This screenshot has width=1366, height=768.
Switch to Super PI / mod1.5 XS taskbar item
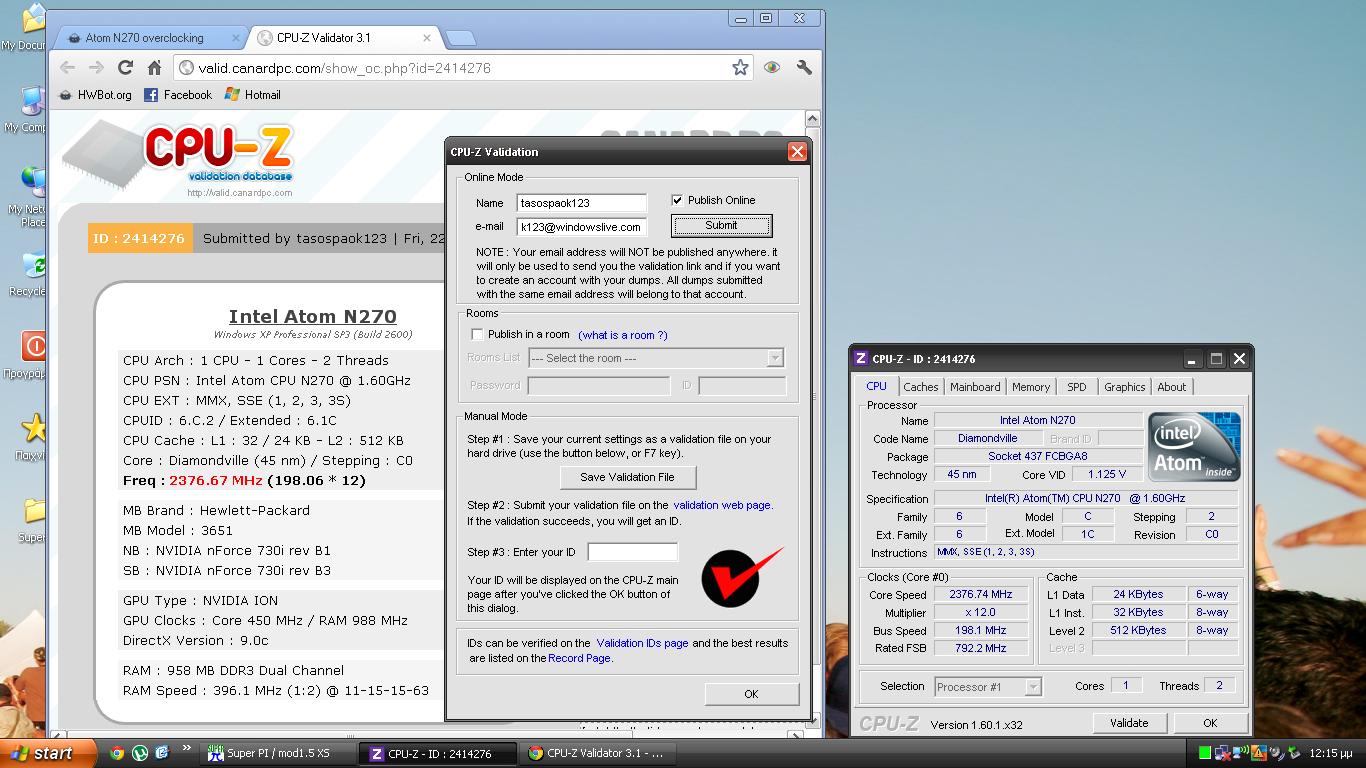[x=277, y=753]
